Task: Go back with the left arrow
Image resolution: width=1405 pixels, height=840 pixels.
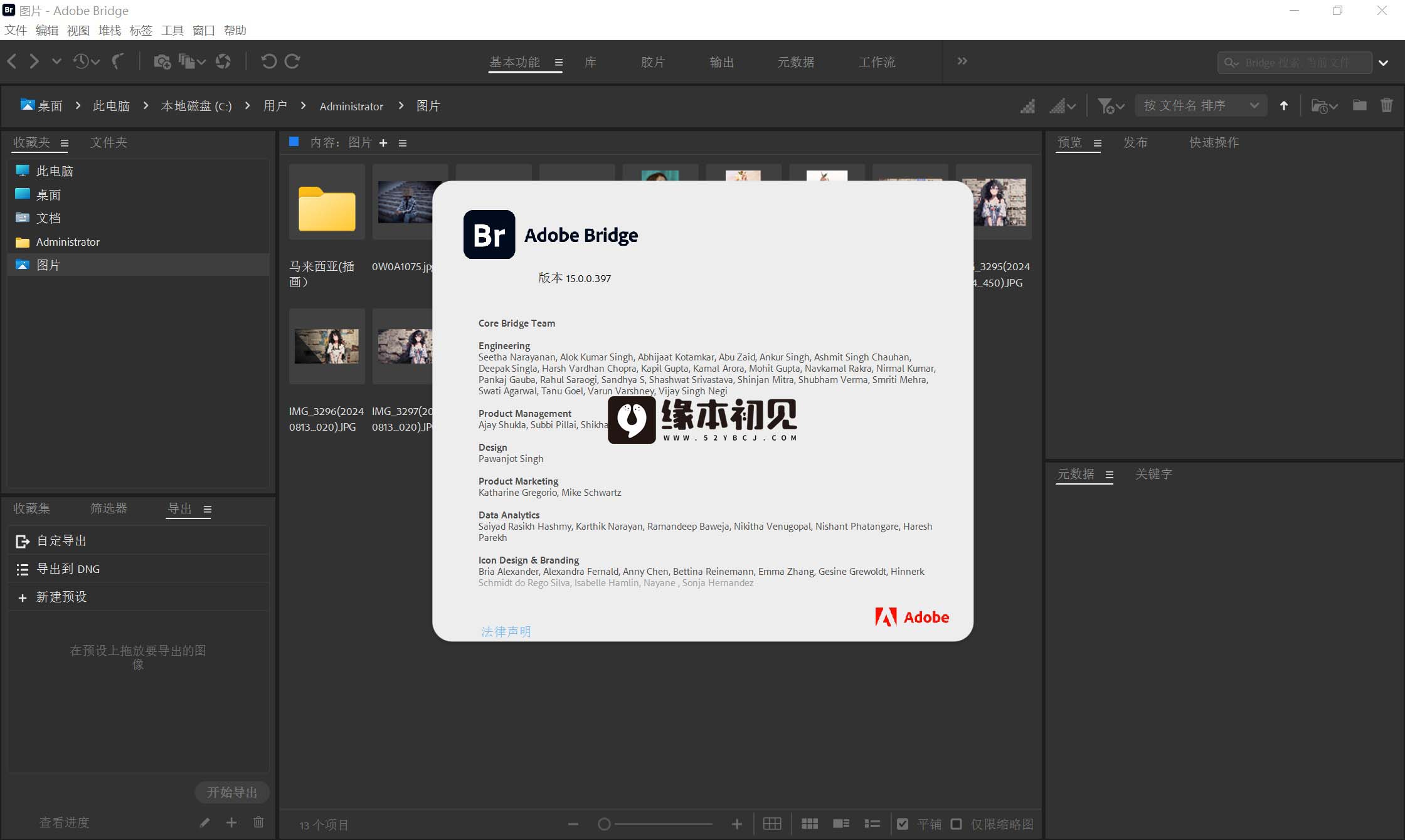Action: point(12,61)
